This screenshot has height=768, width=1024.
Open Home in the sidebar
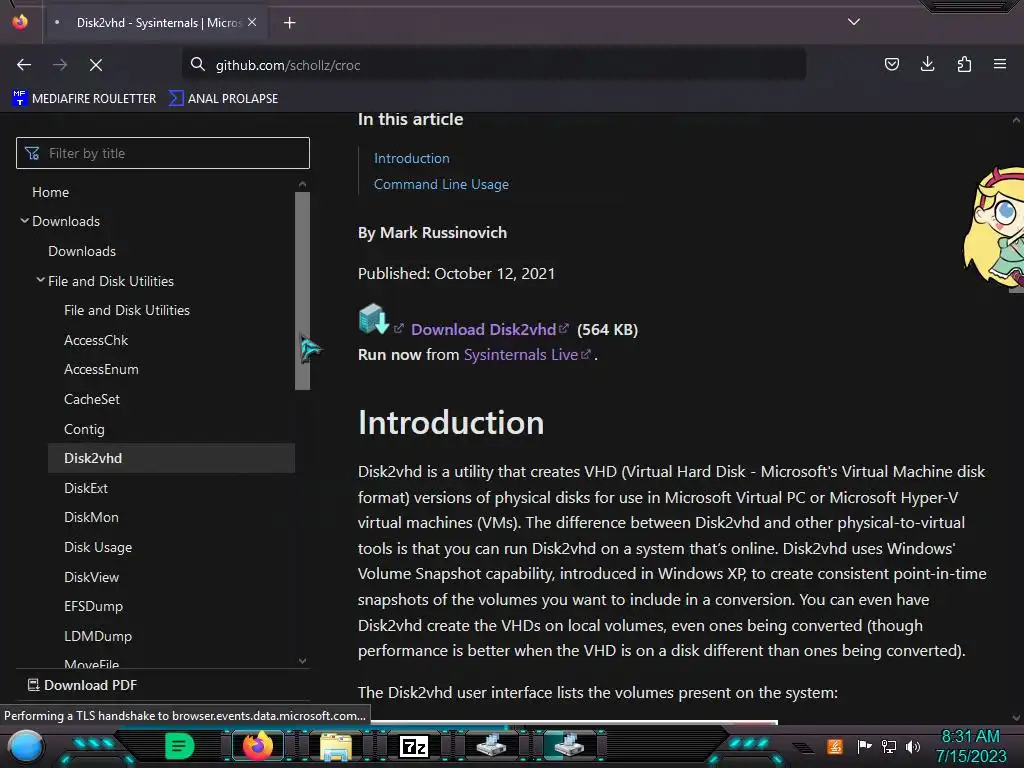50,192
